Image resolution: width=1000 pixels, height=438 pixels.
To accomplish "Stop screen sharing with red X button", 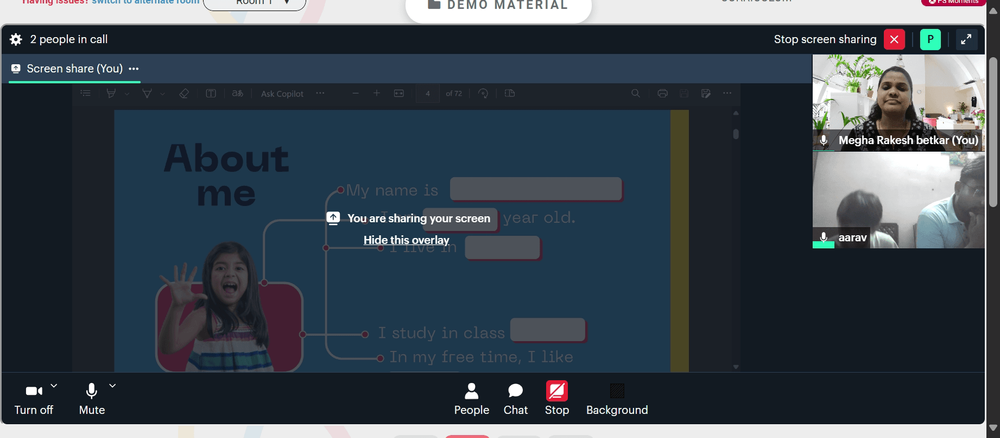I will pos(894,40).
